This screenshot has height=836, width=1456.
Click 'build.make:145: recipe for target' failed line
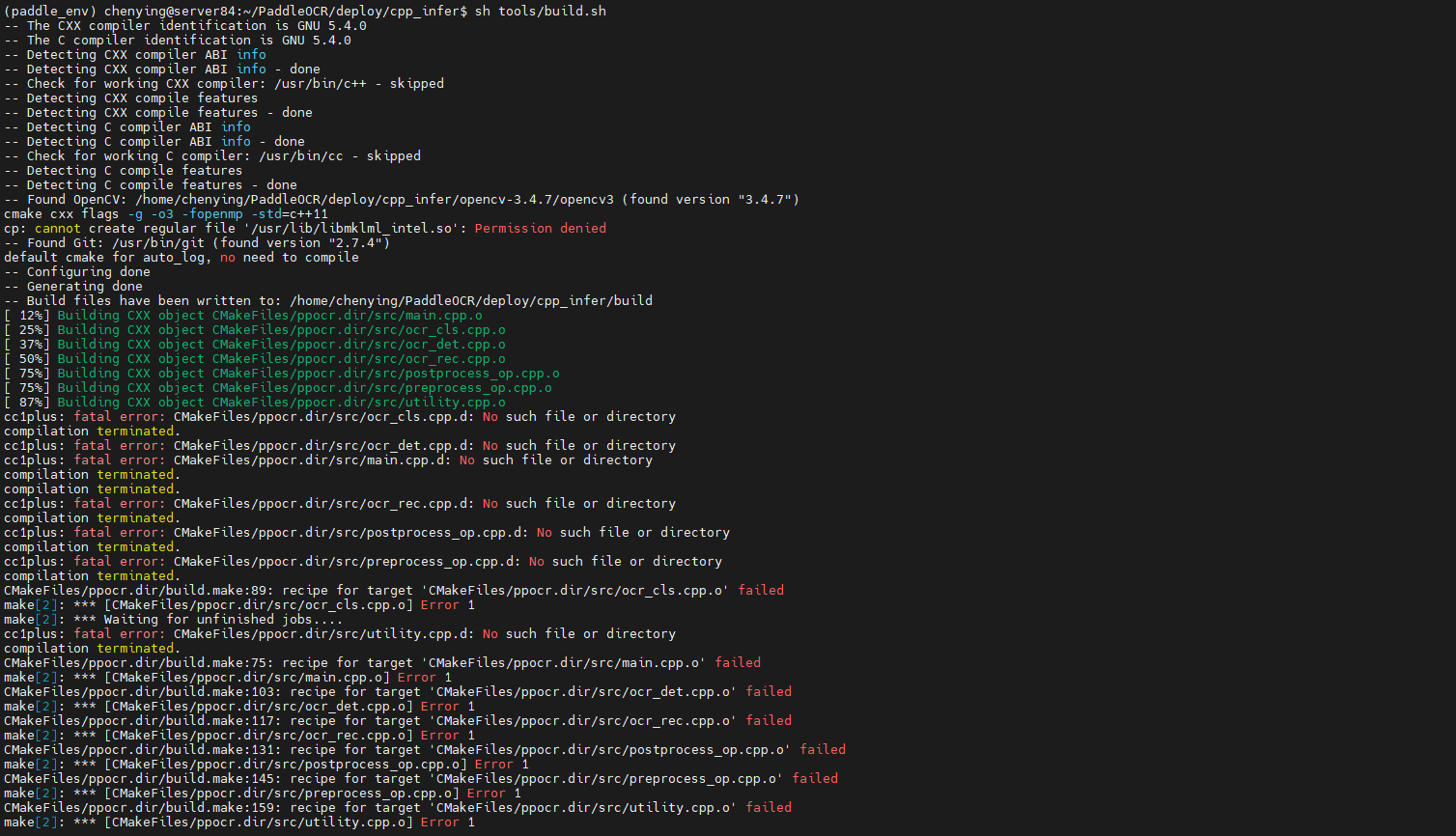click(x=421, y=778)
